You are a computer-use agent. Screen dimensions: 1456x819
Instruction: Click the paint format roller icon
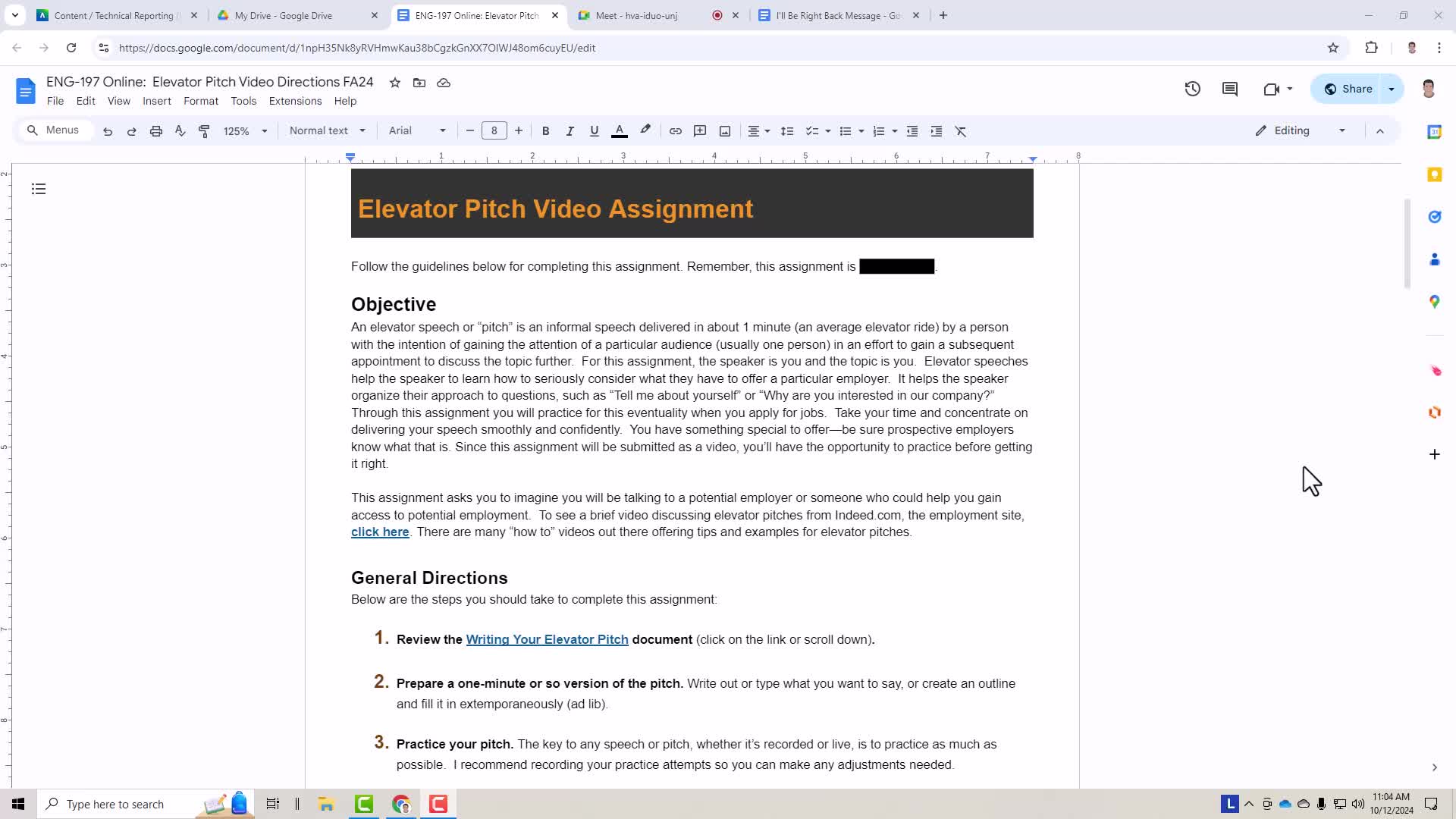[x=204, y=131]
